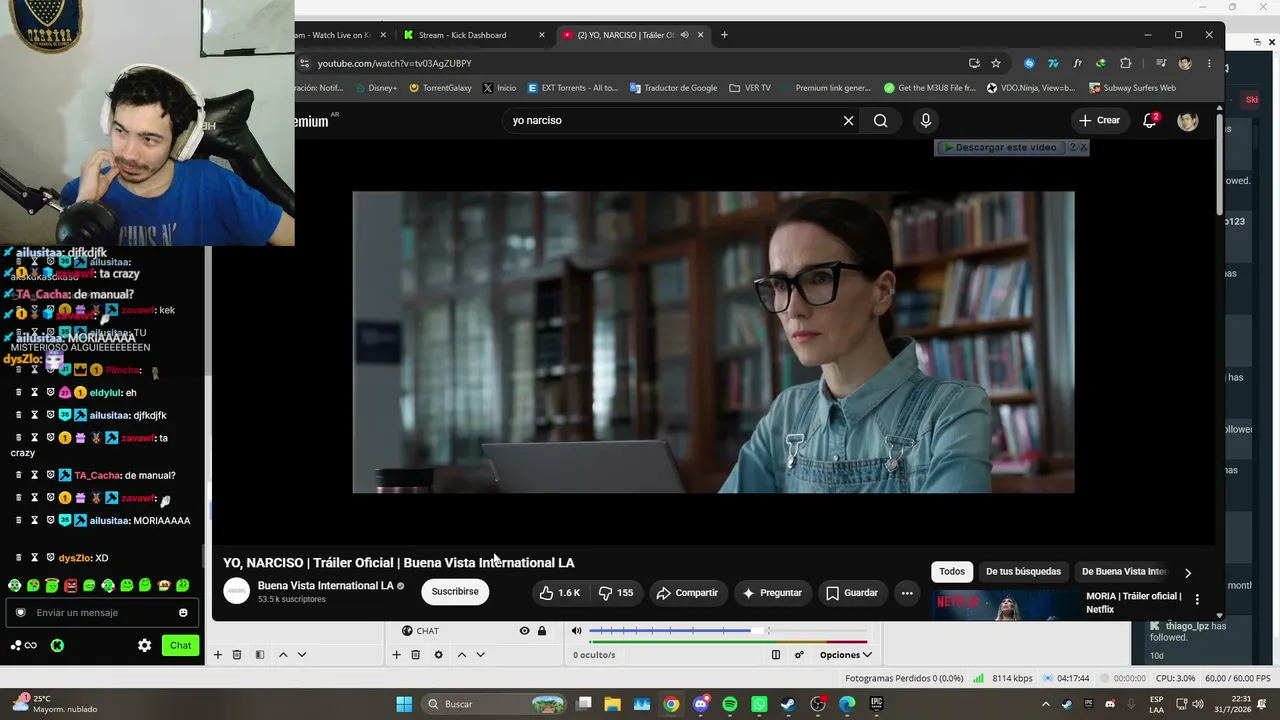1280x720 pixels.
Task: Toggle visibility of the CHAT source in OBS
Action: [x=524, y=631]
